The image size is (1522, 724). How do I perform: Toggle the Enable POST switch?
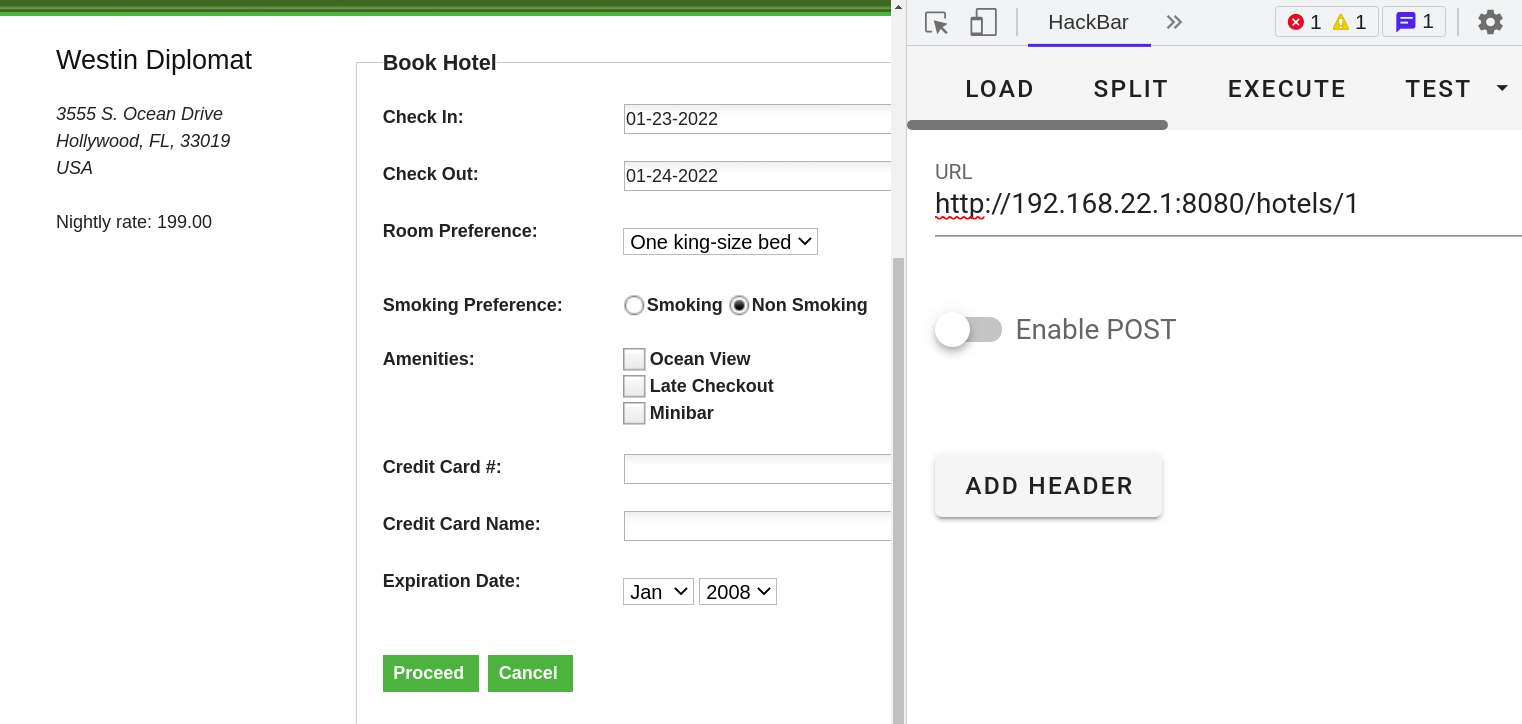coord(968,330)
